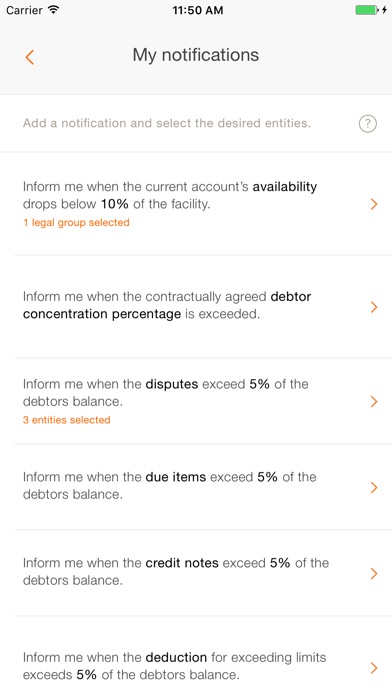
Task: Tap the 'Add a notification' hint text
Action: [167, 123]
